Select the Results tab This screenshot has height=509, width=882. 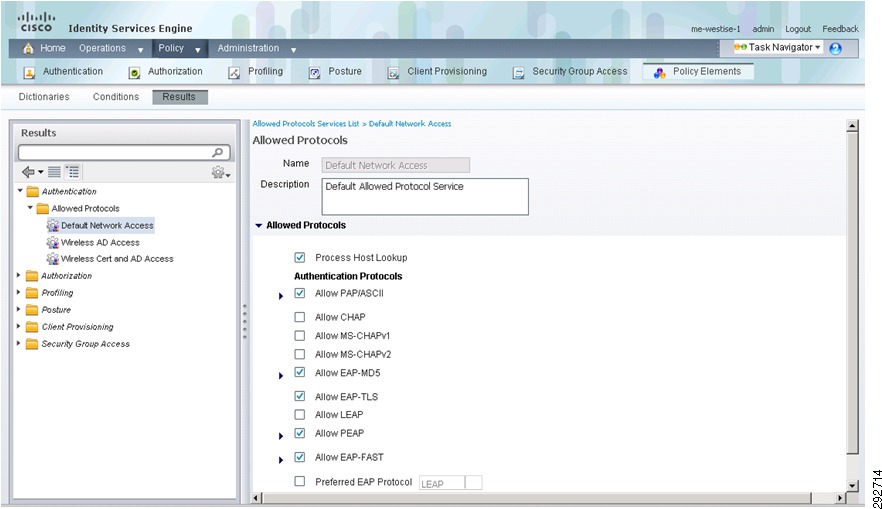pos(180,97)
